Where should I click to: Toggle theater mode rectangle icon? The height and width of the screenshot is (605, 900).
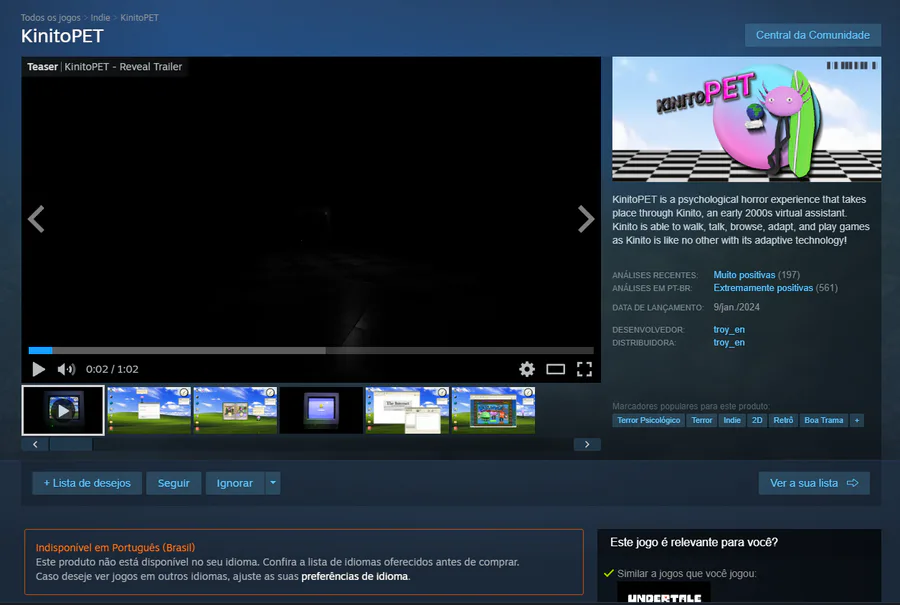pos(555,369)
